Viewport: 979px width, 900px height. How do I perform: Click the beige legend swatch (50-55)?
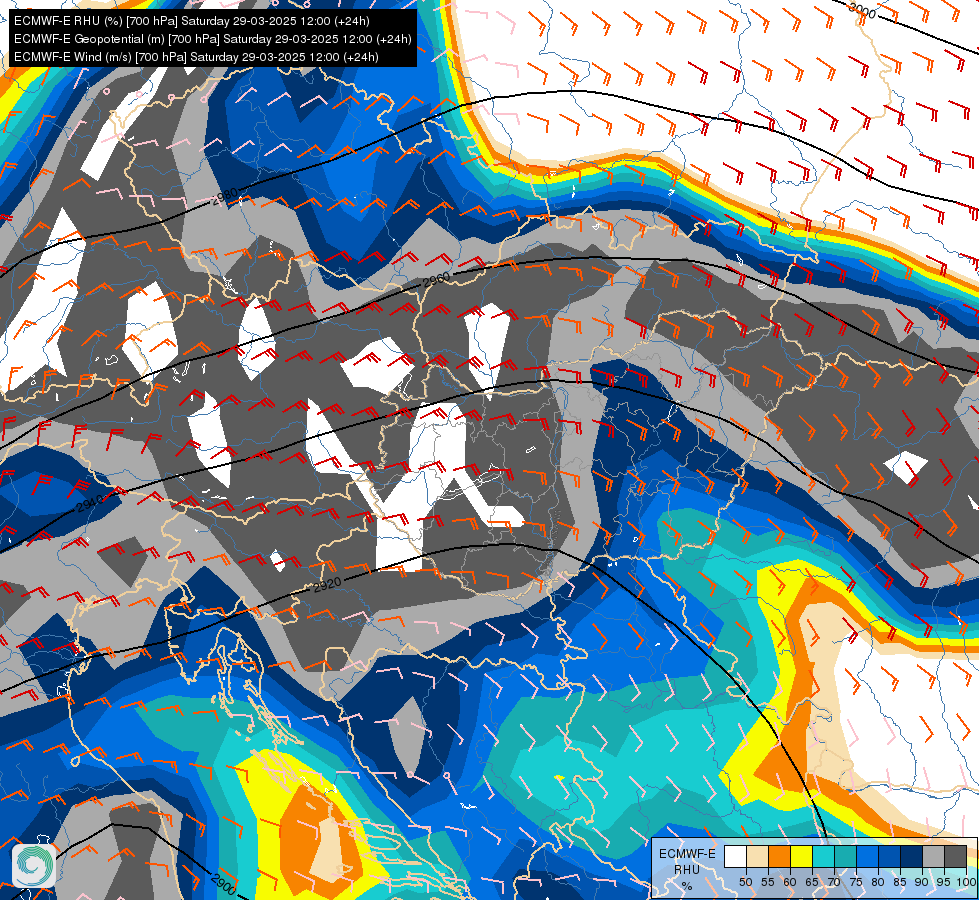coord(757,856)
